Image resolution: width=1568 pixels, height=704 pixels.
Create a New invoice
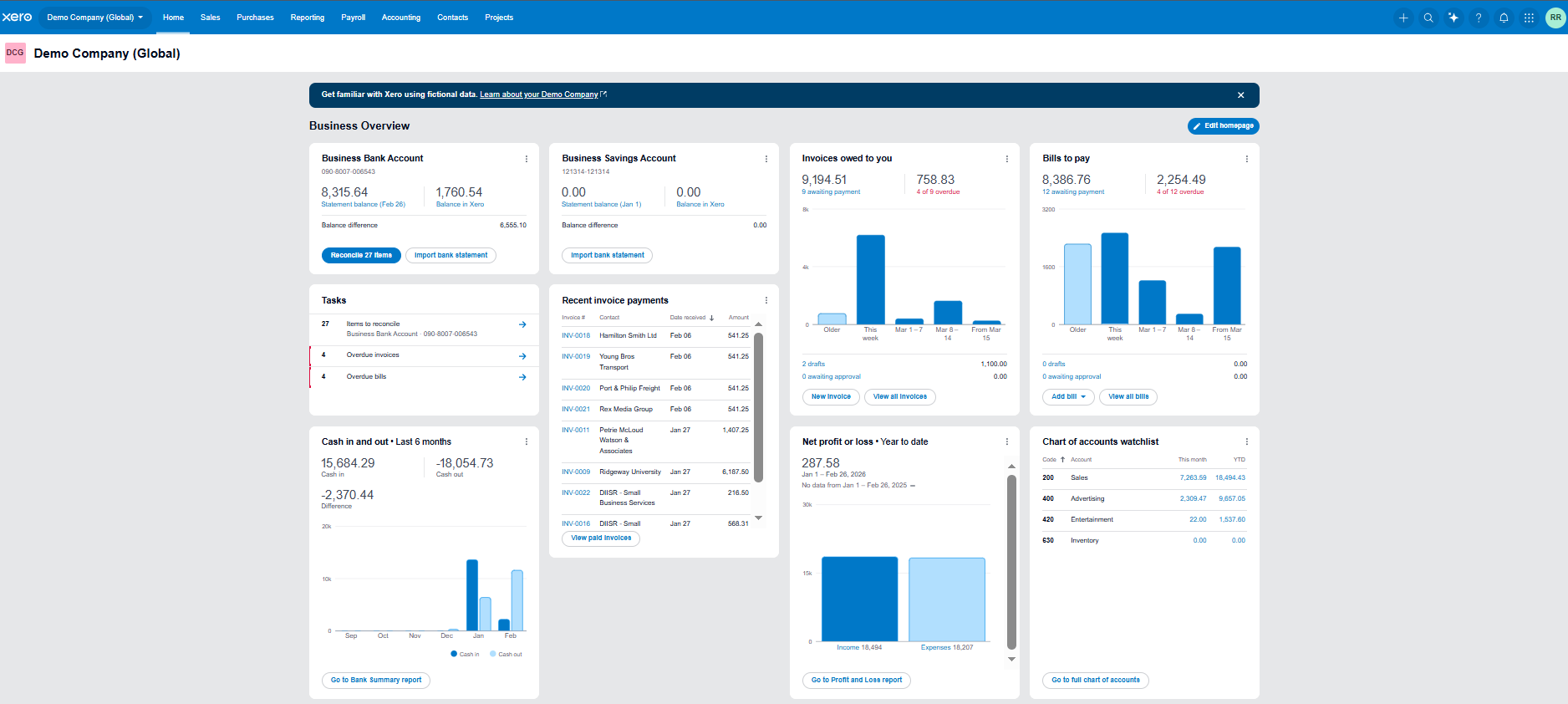click(x=831, y=397)
